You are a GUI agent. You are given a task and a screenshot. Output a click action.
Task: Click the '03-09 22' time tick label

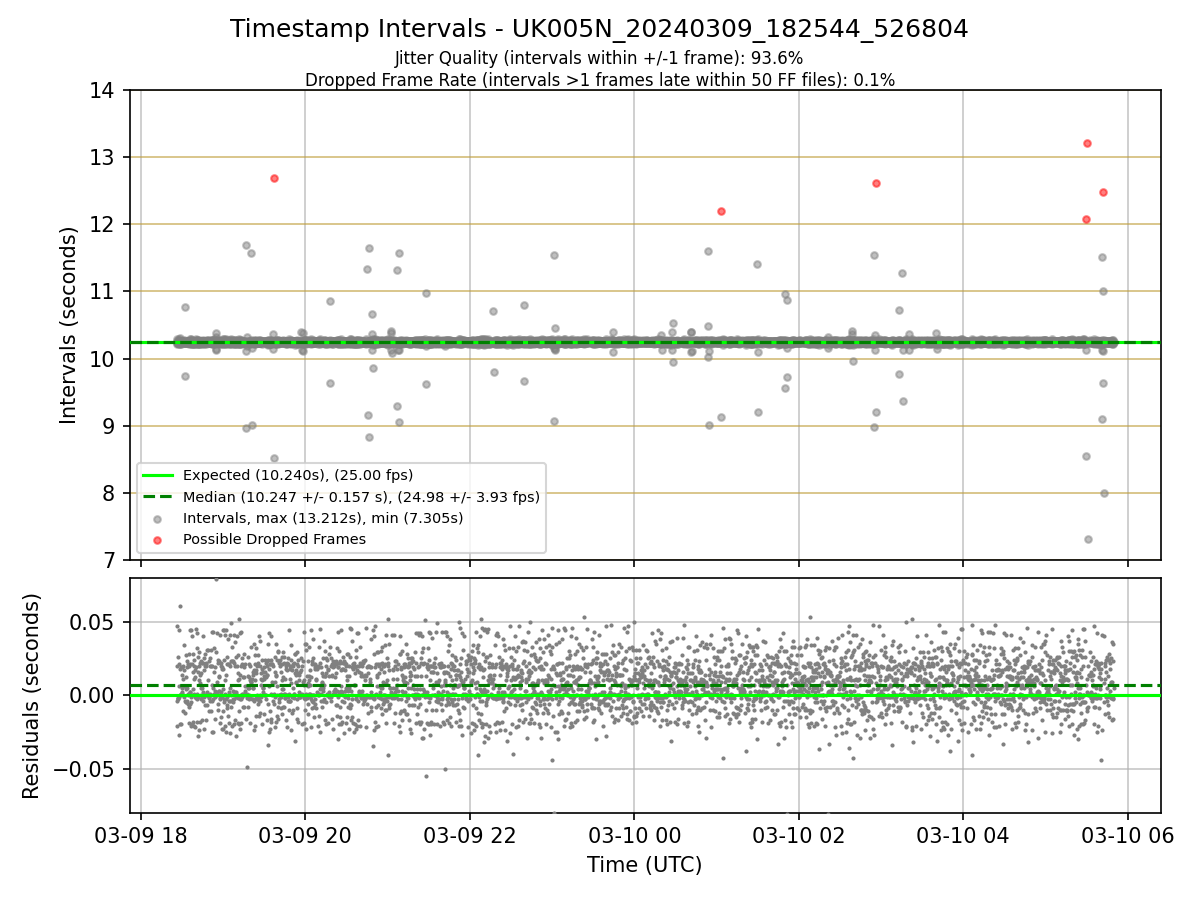point(470,834)
